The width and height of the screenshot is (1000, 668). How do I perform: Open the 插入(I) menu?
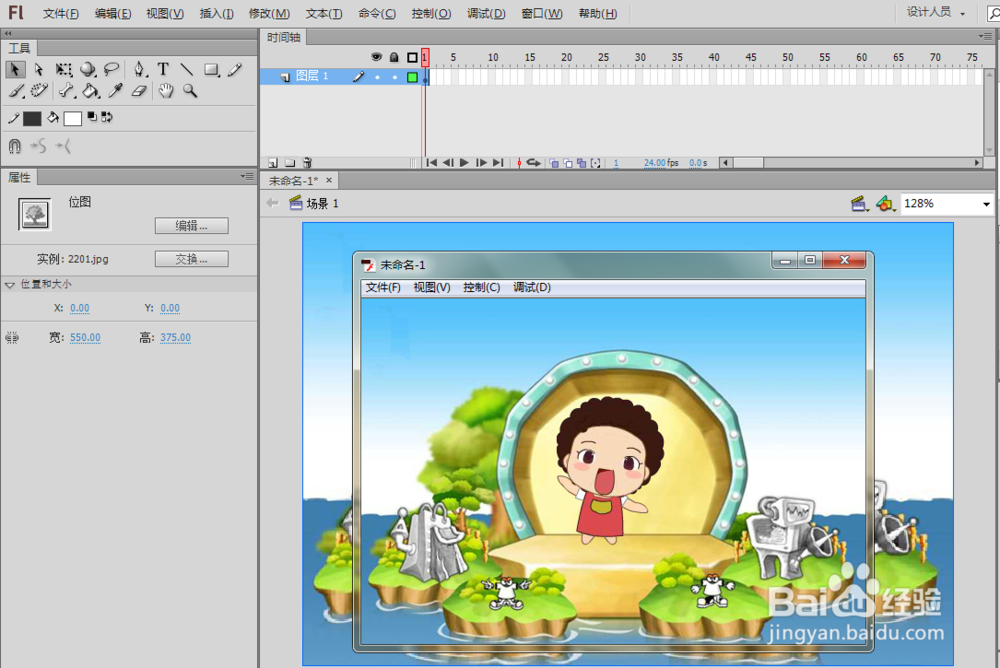coord(216,13)
